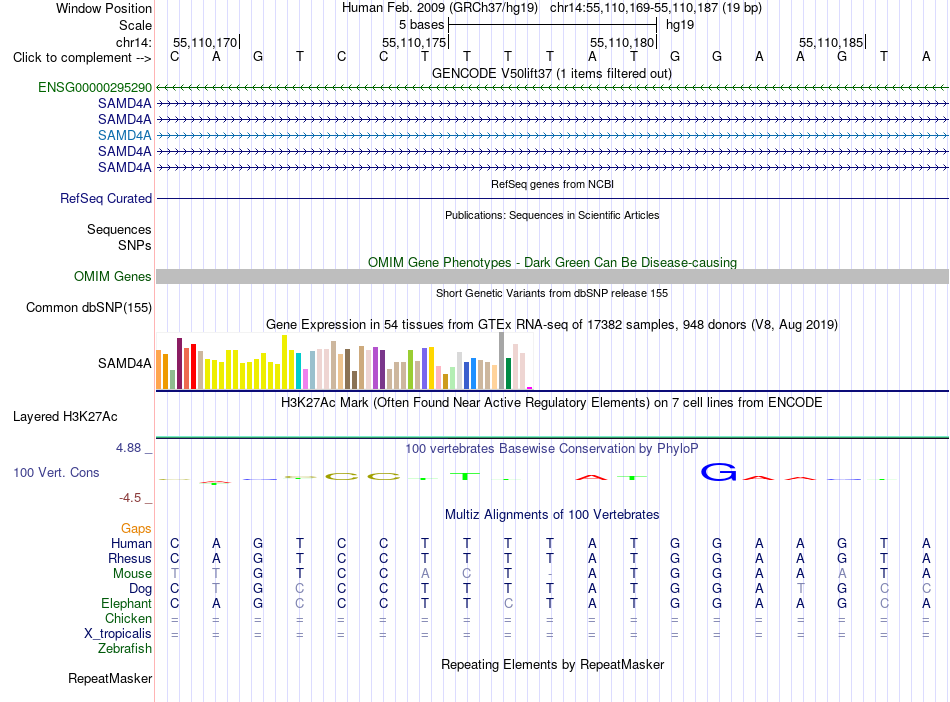Viewport: 950px width, 702px height.
Task: Click the OMIM Gene Phenotypes green title
Action: pyautogui.click(x=552, y=262)
